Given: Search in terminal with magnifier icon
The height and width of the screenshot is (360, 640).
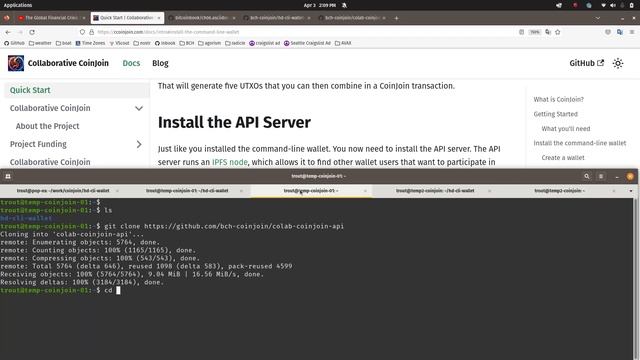Looking at the screenshot, I should pos(587,176).
